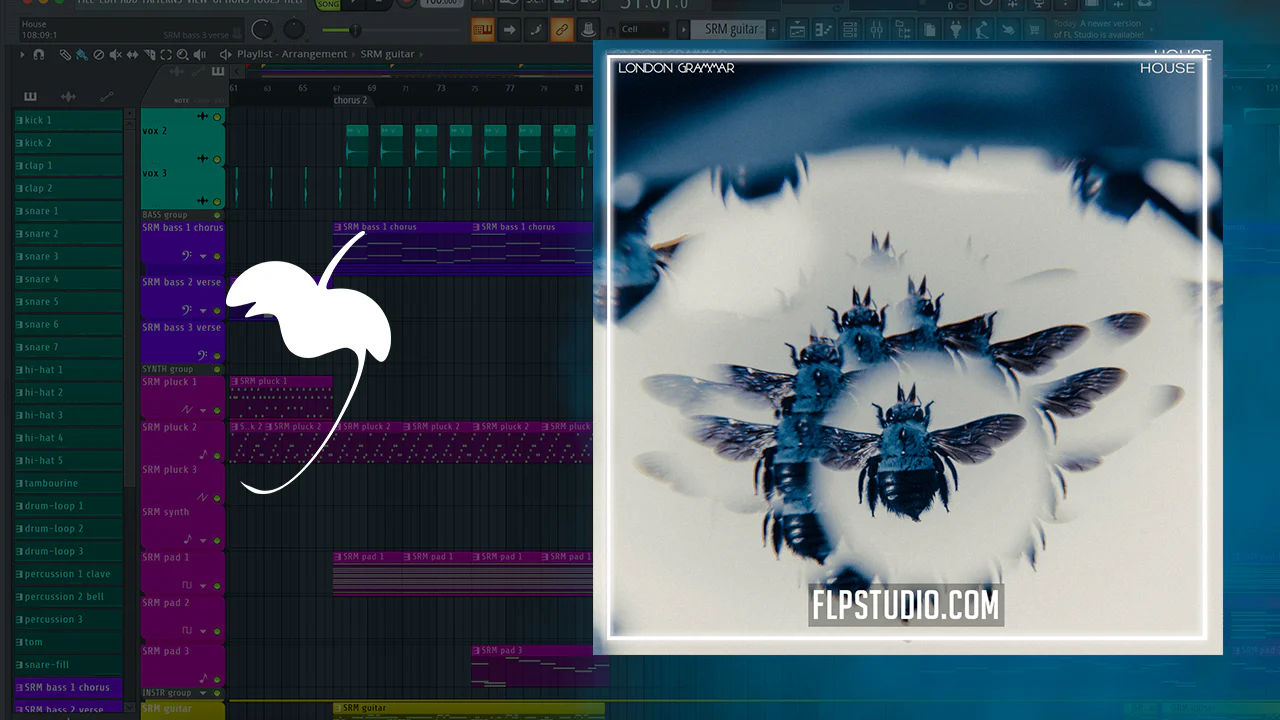Image resolution: width=1280 pixels, height=720 pixels.
Task: Mute the vox 3 track
Action: [x=217, y=202]
